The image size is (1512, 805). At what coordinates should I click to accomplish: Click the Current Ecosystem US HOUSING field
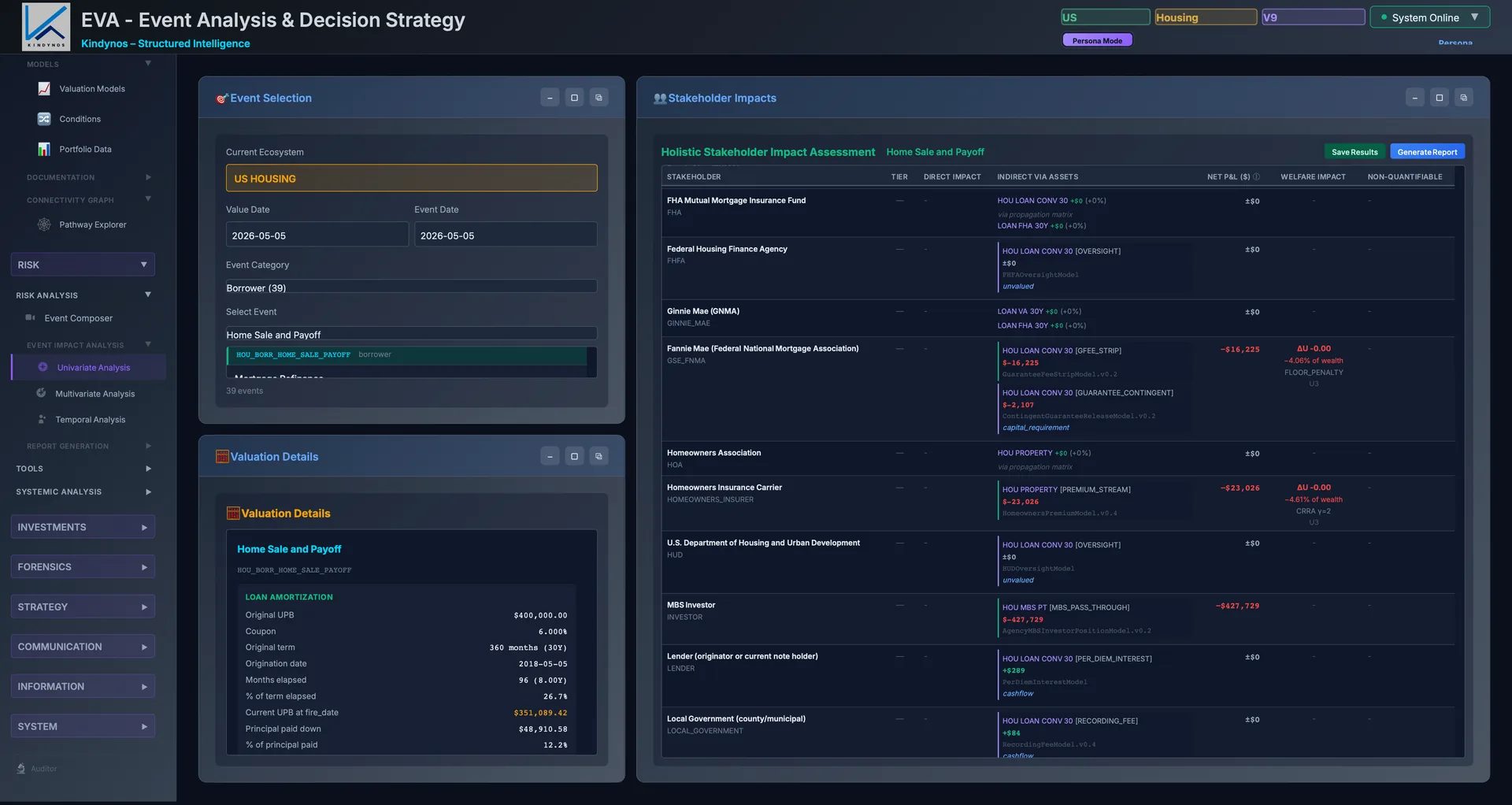click(411, 178)
